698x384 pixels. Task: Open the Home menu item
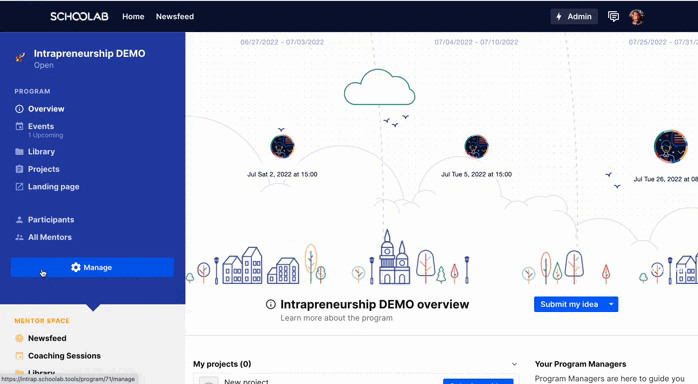(133, 16)
